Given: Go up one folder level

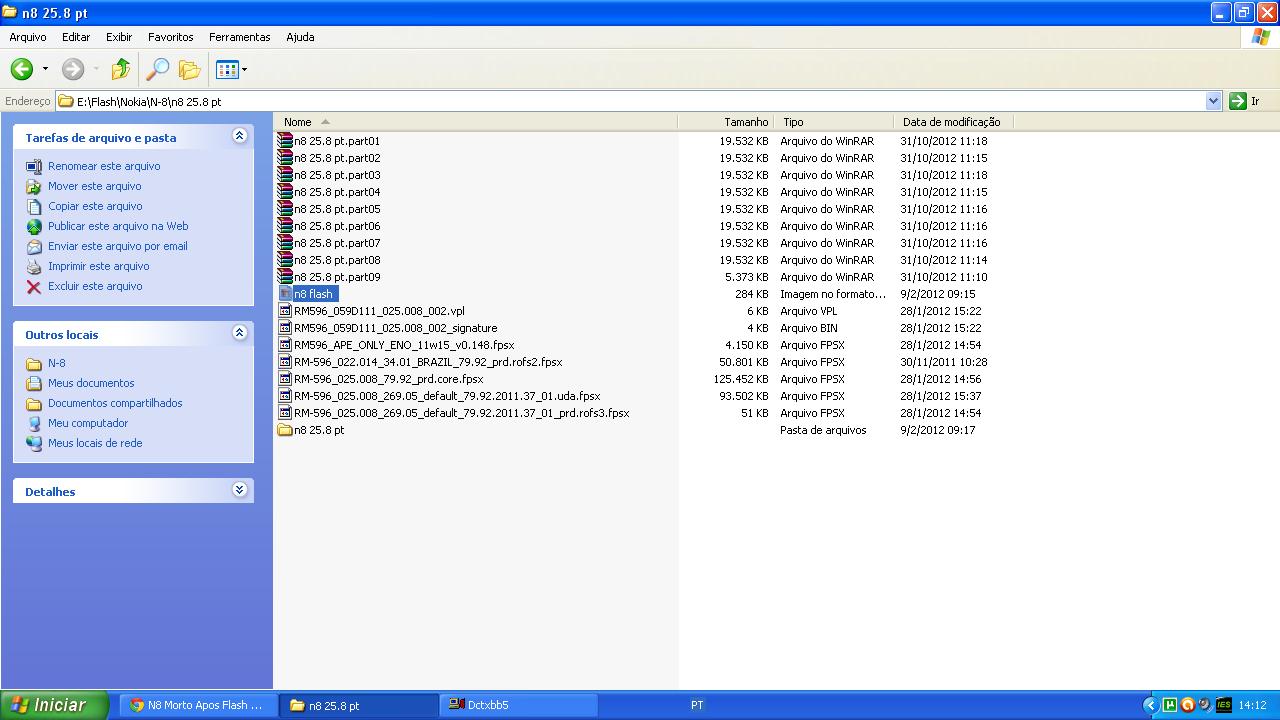Looking at the screenshot, I should (121, 69).
